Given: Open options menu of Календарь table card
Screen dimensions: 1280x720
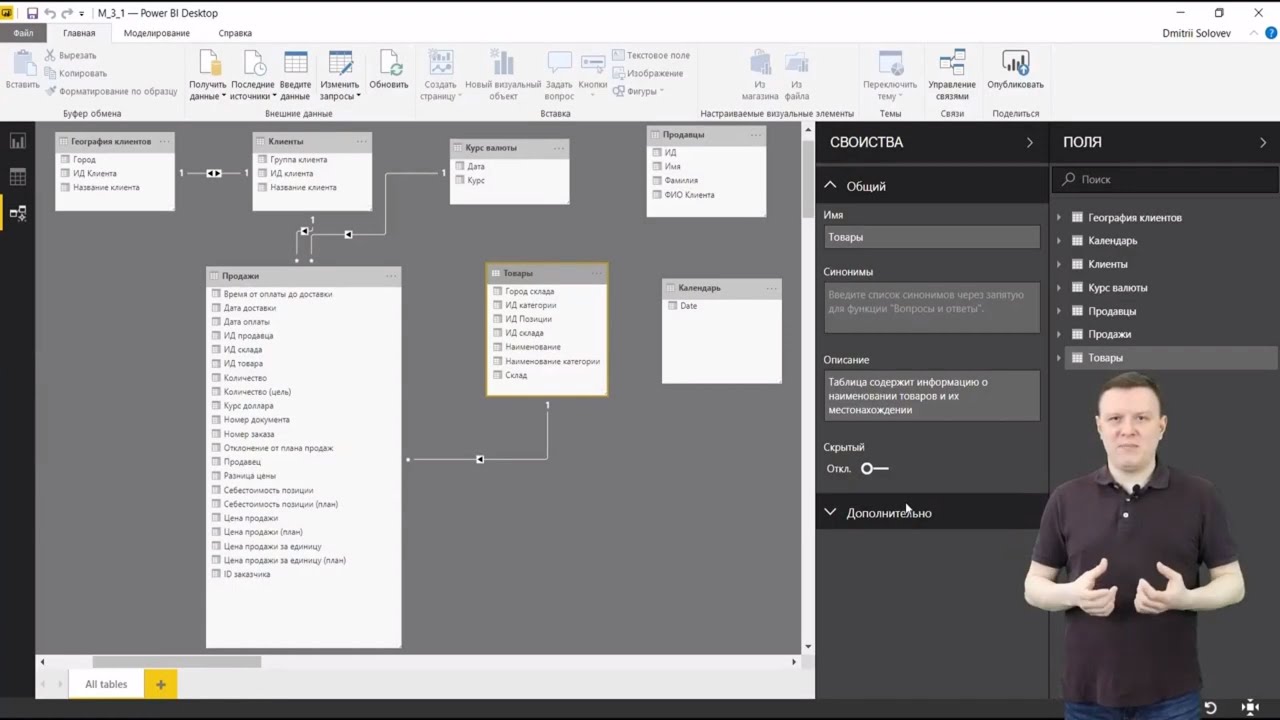Looking at the screenshot, I should click(x=771, y=288).
